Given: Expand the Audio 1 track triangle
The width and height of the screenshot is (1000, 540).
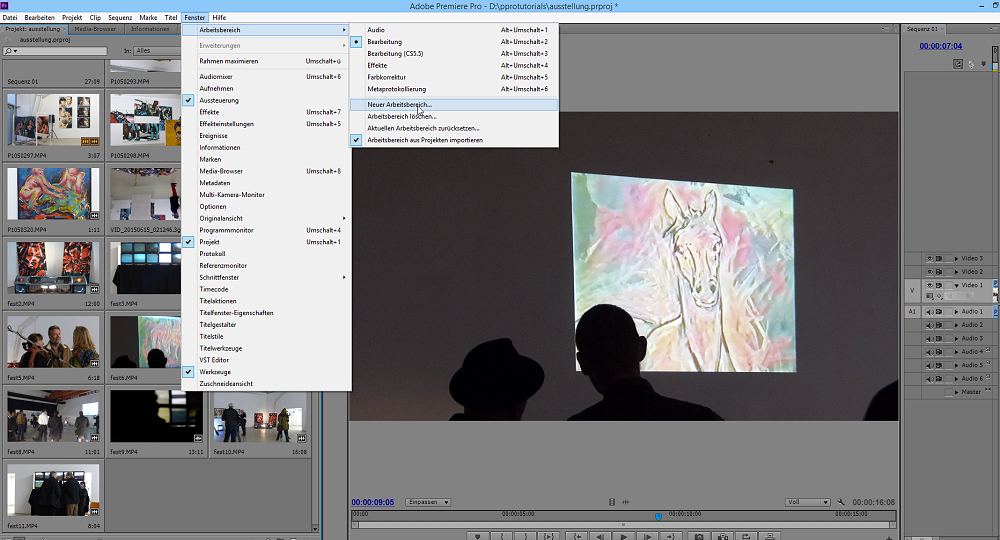Looking at the screenshot, I should [957, 312].
